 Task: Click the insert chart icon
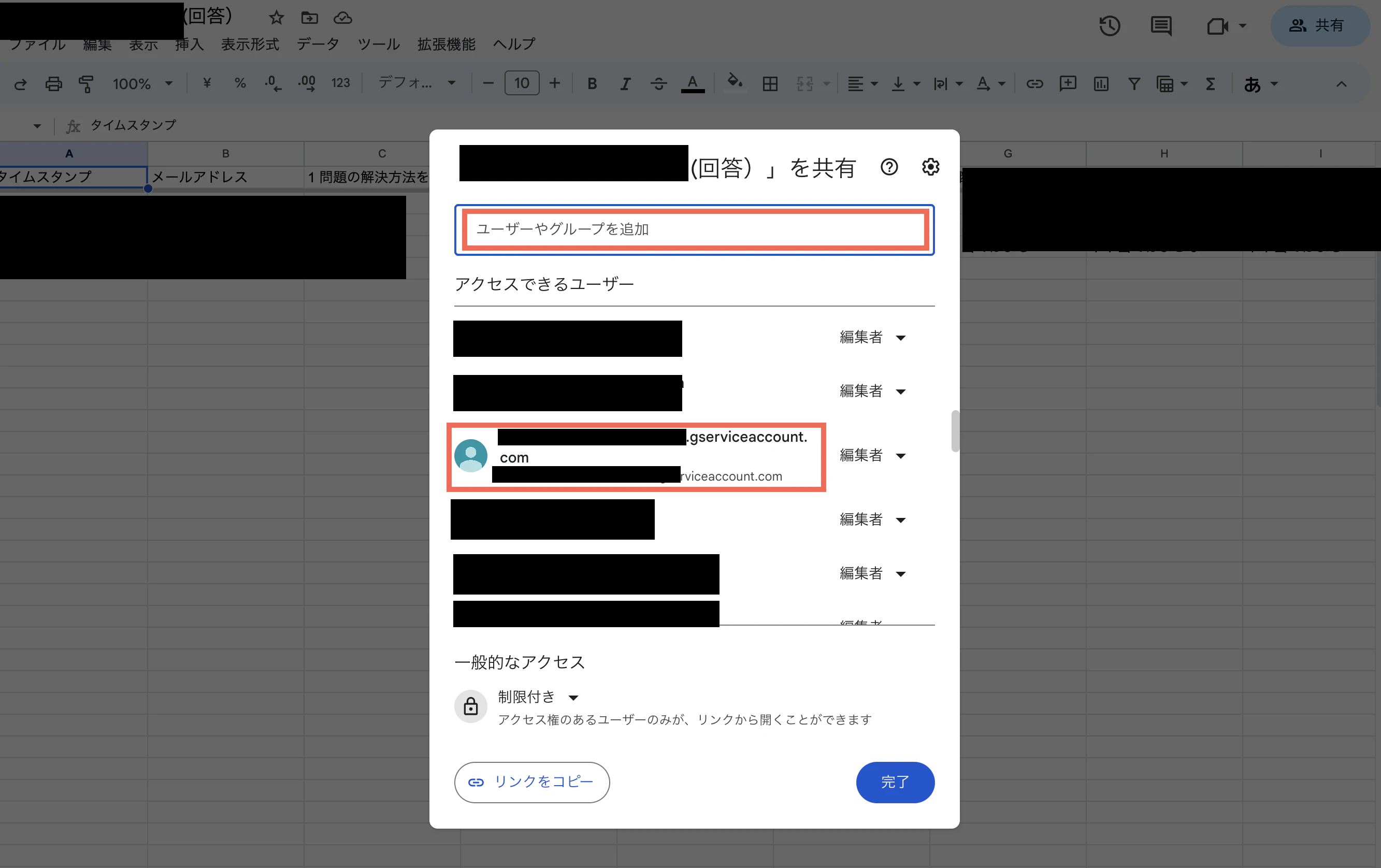[x=1101, y=84]
